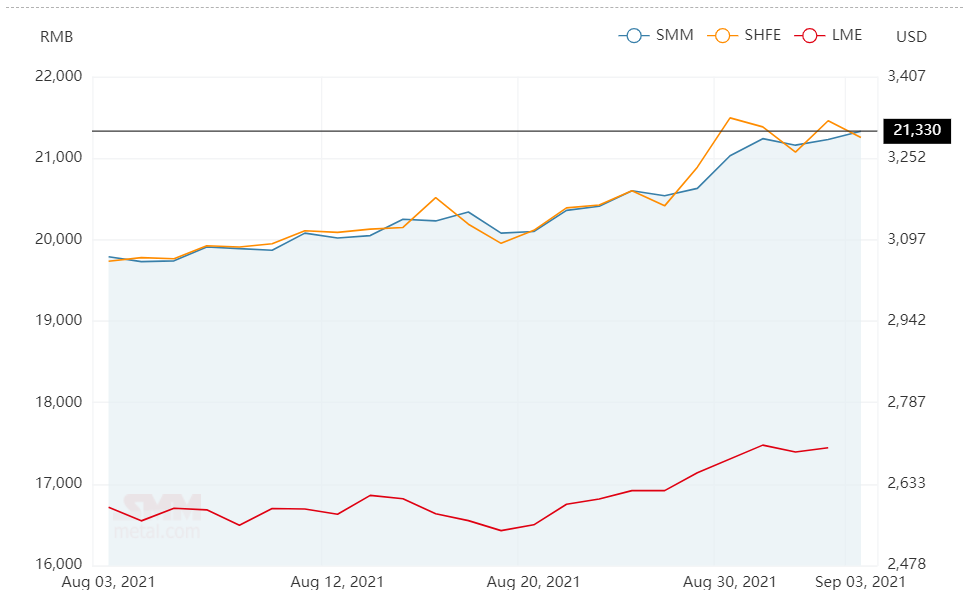Select the Aug 20, 2021 axis label
The image size is (966, 593).
pos(534,582)
